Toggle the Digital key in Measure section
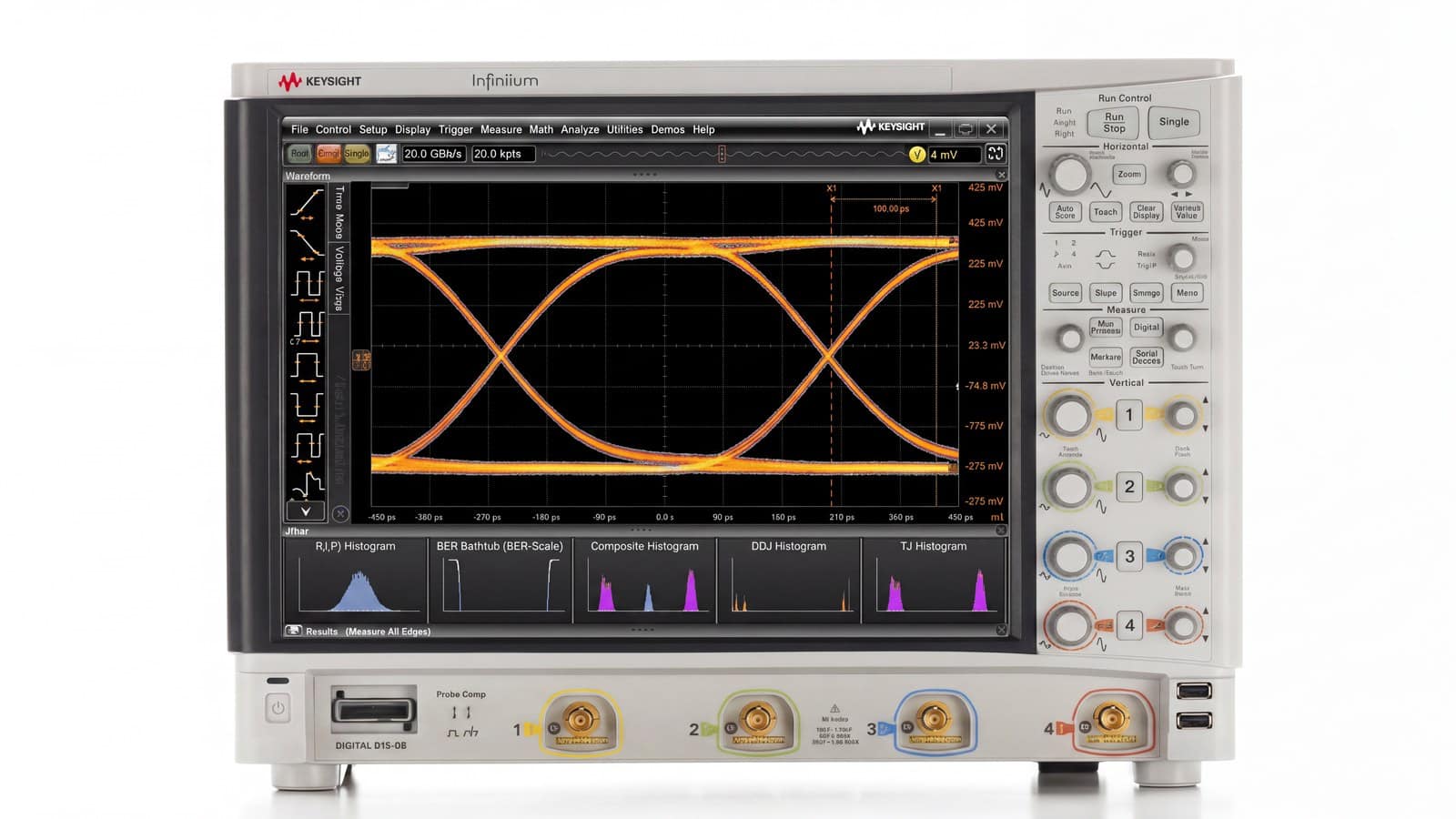 coord(1147,328)
